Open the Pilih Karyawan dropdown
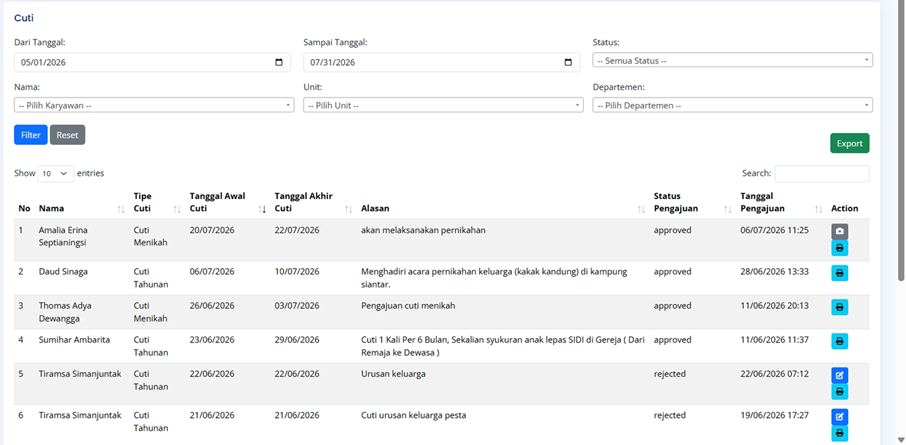This screenshot has width=906, height=445. click(154, 105)
